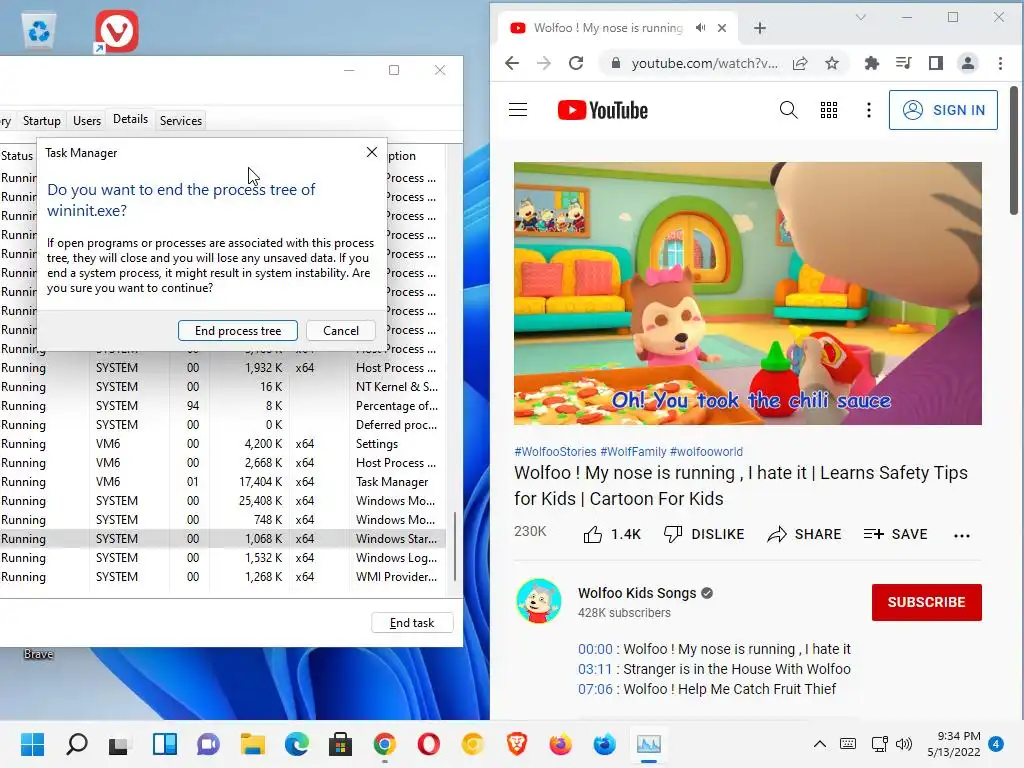The height and width of the screenshot is (768, 1024).
Task: Open the Vivaldi desktop shortcut
Action: click(x=117, y=31)
